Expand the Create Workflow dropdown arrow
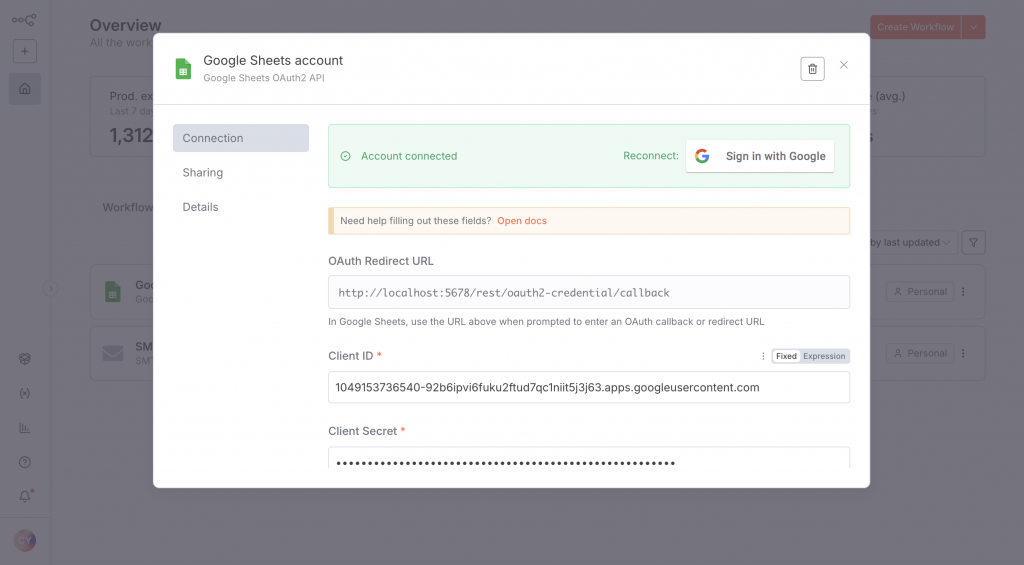This screenshot has width=1024, height=565. click(973, 27)
